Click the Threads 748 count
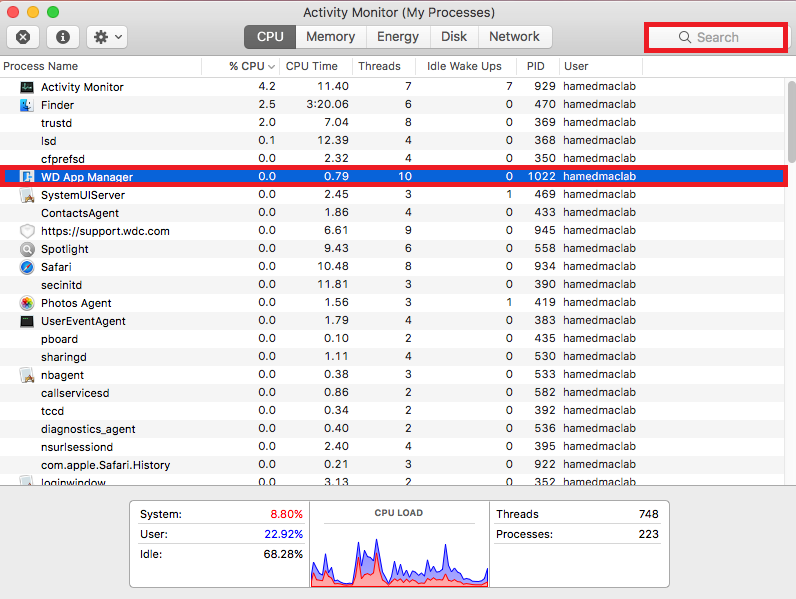 [x=648, y=514]
